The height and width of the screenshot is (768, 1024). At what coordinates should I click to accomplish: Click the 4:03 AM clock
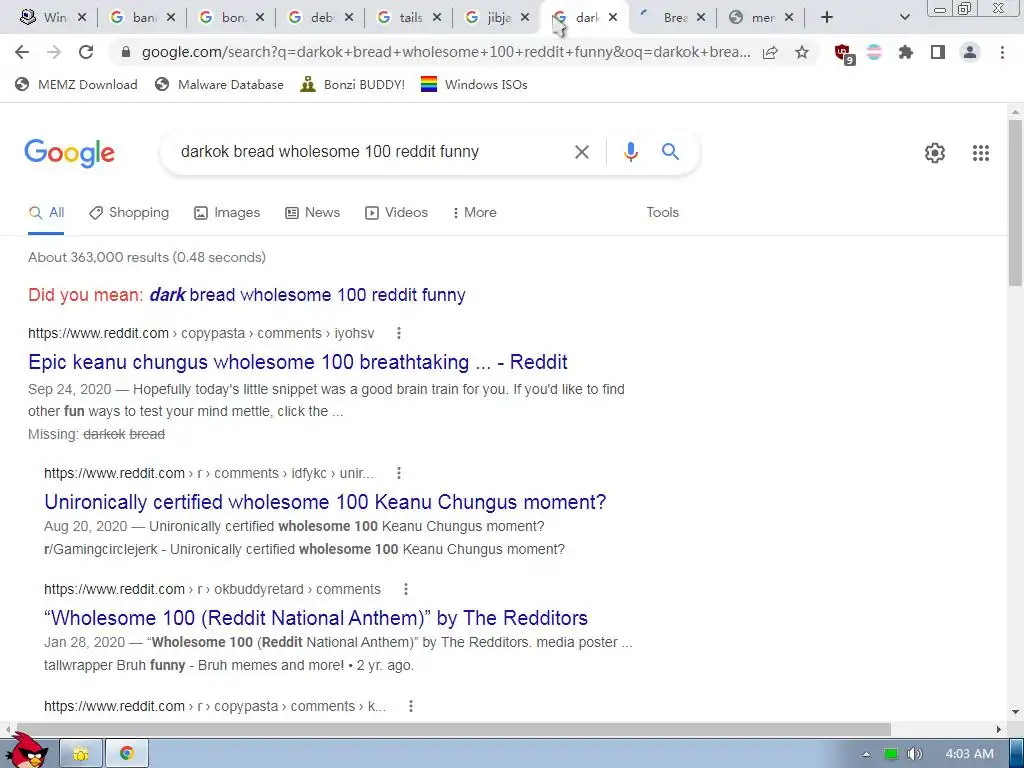coord(969,754)
